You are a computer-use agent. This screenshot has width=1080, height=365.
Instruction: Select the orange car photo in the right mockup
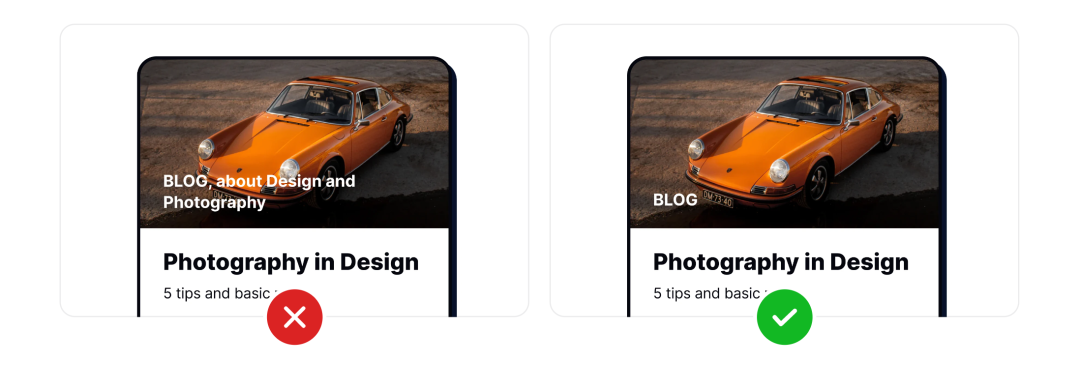(784, 143)
